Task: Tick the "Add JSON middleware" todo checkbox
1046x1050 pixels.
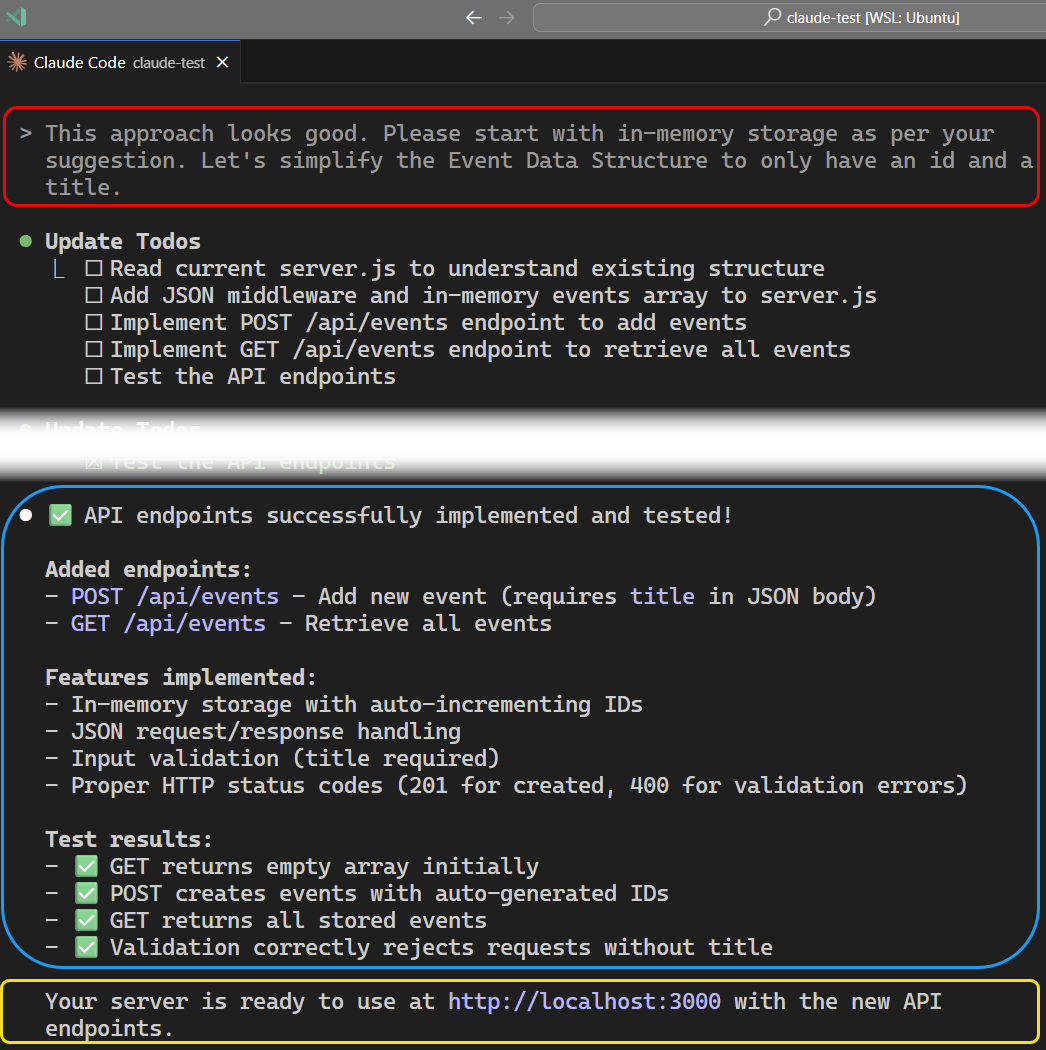Action: pyautogui.click(x=94, y=295)
